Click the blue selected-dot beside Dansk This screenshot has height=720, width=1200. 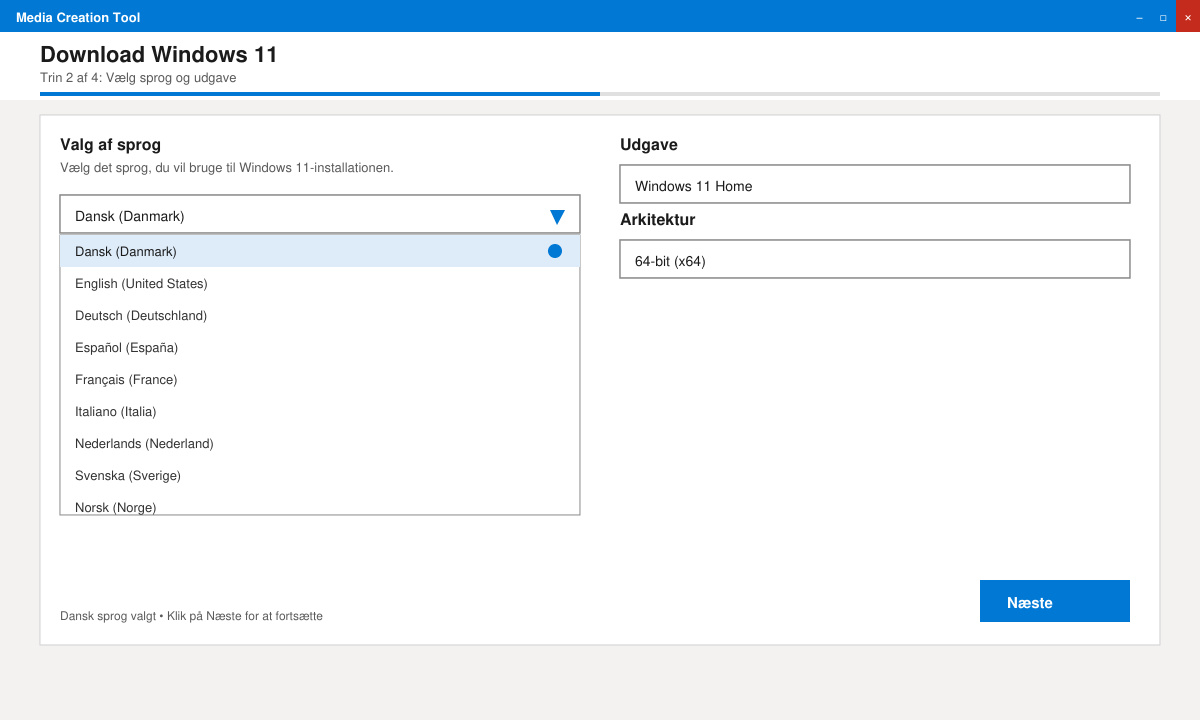555,251
